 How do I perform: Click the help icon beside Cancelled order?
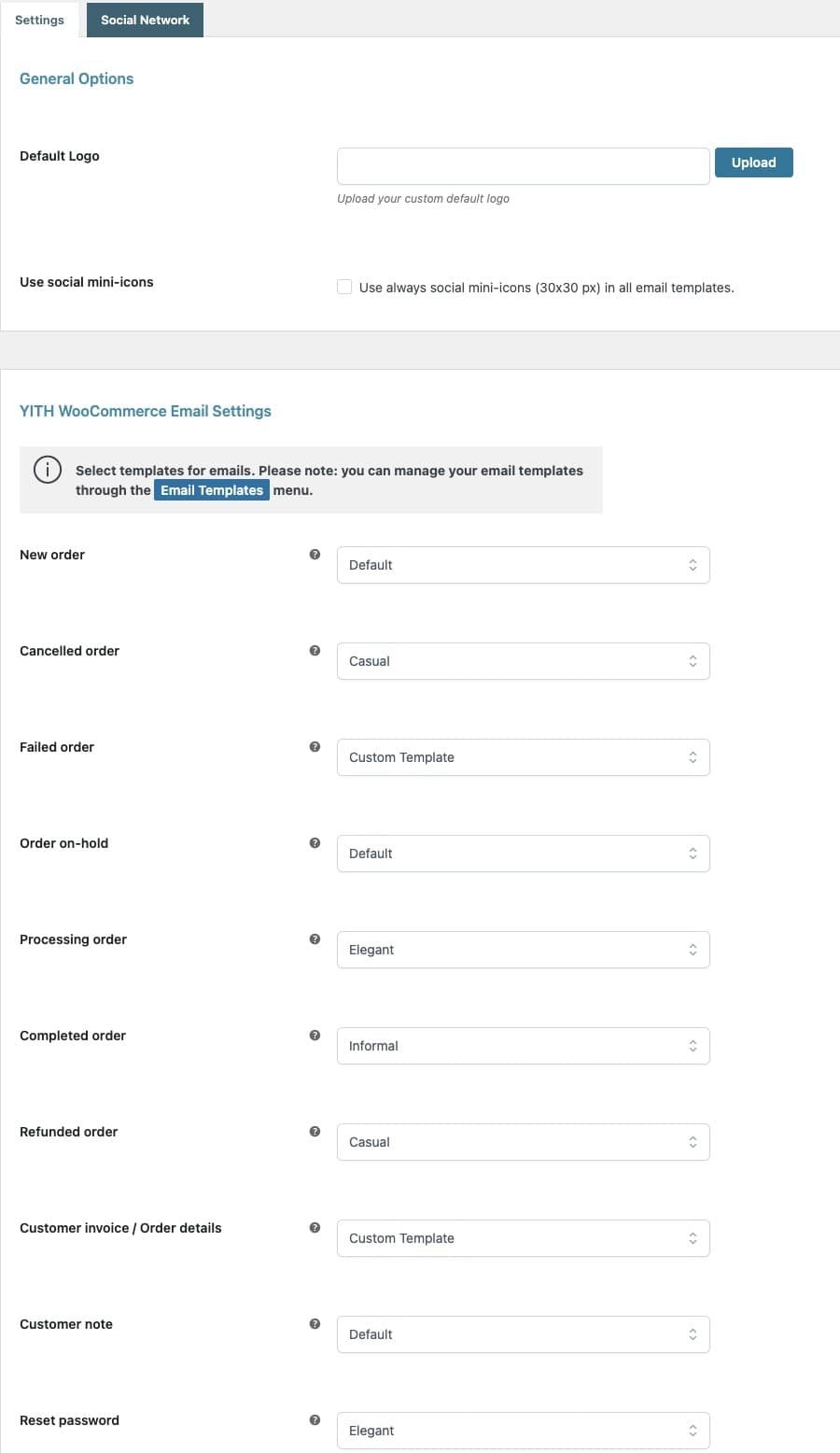(x=315, y=651)
